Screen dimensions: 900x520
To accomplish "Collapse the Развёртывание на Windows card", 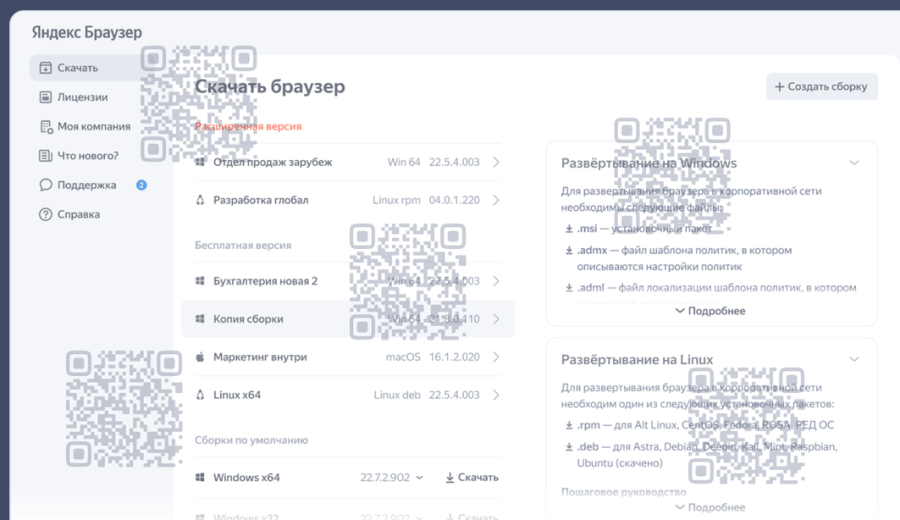I will click(854, 163).
